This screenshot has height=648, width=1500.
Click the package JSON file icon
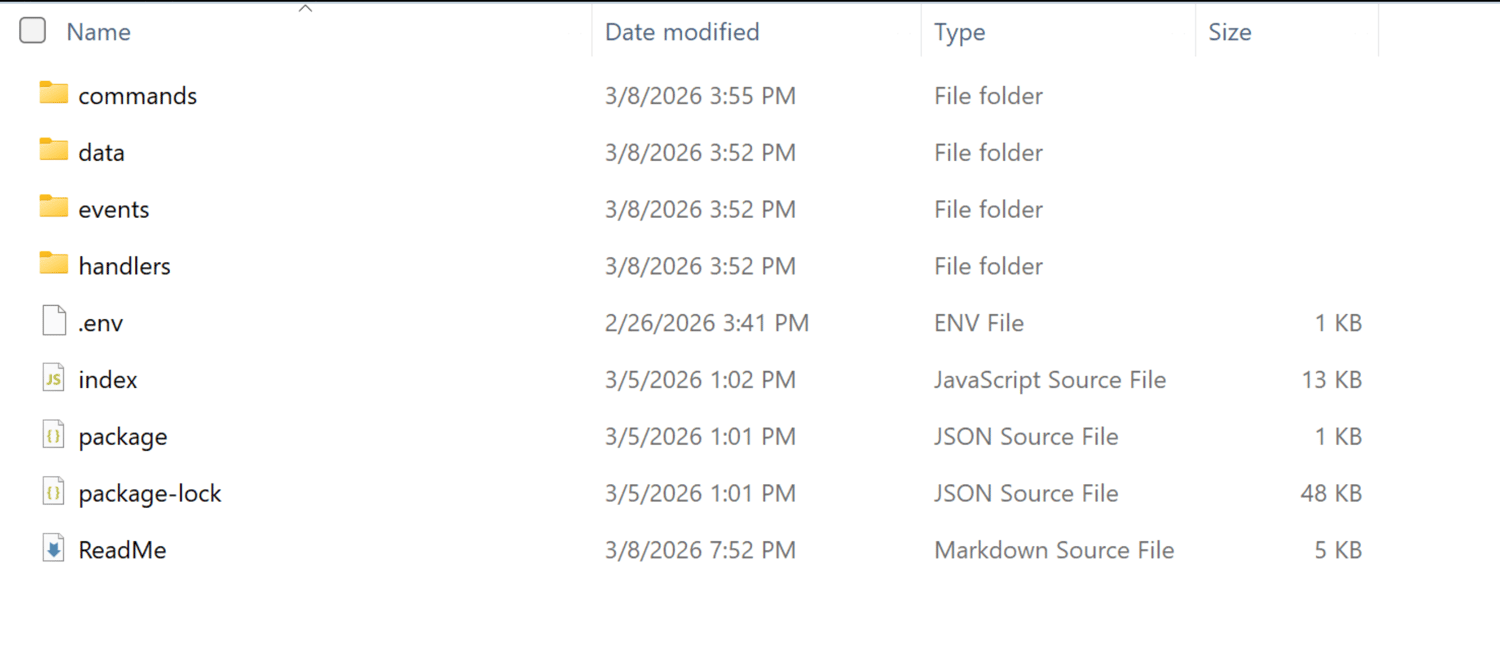coord(54,436)
